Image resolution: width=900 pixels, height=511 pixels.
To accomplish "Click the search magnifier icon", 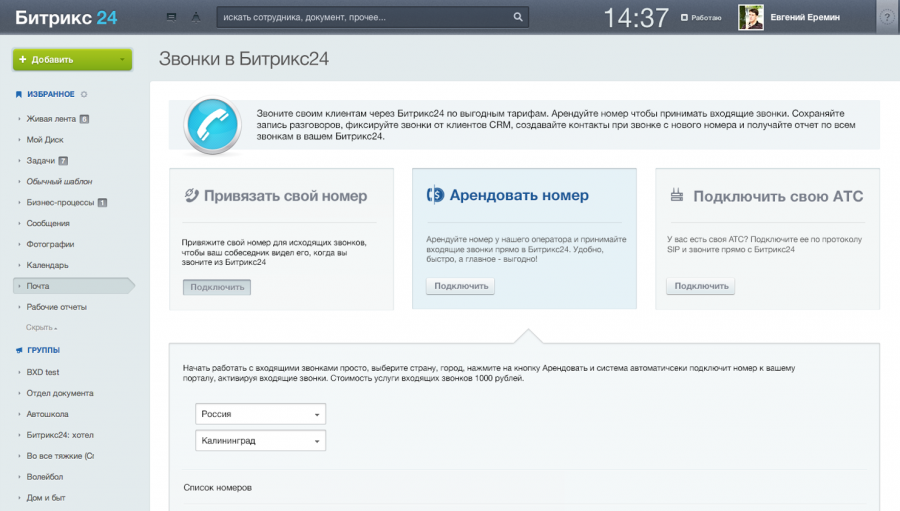I will coord(518,17).
